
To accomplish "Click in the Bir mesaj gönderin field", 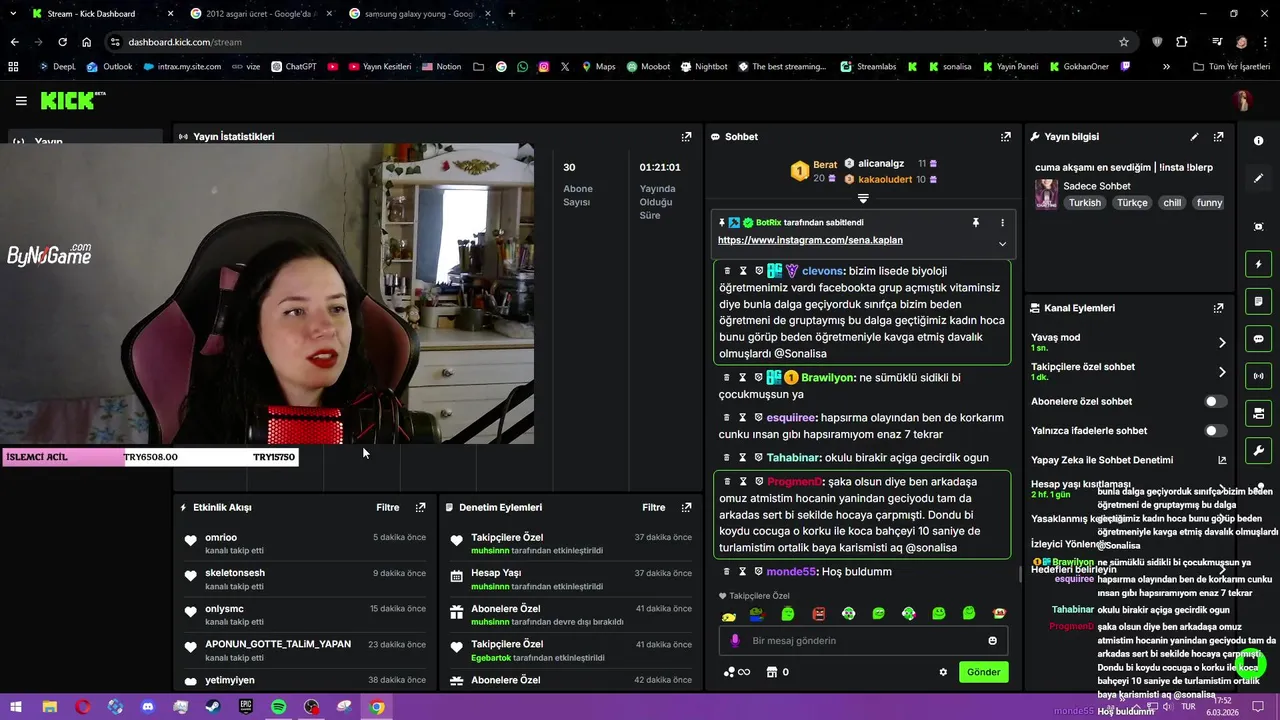I will click(863, 641).
